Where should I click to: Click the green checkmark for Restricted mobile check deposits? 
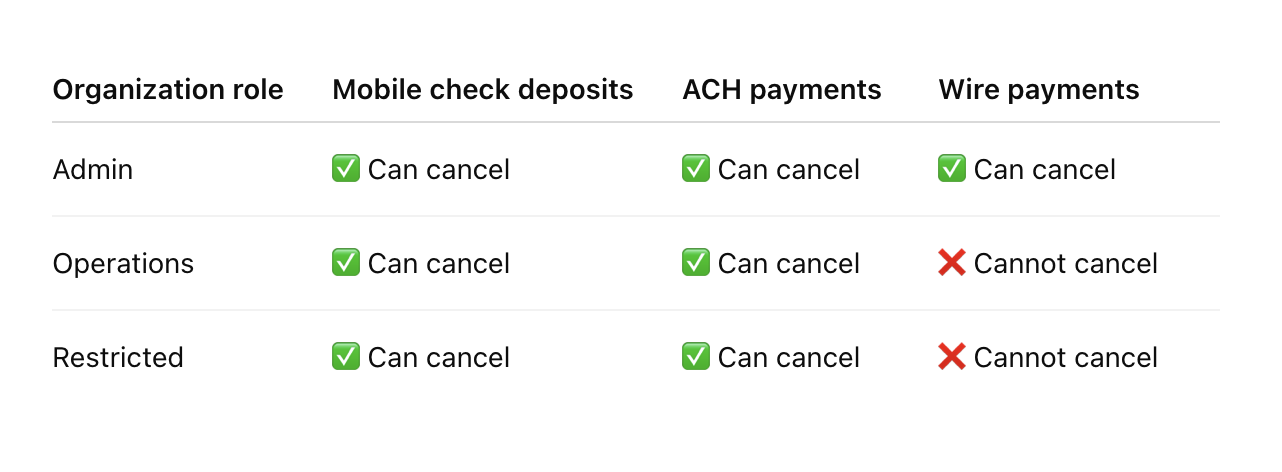tap(346, 358)
